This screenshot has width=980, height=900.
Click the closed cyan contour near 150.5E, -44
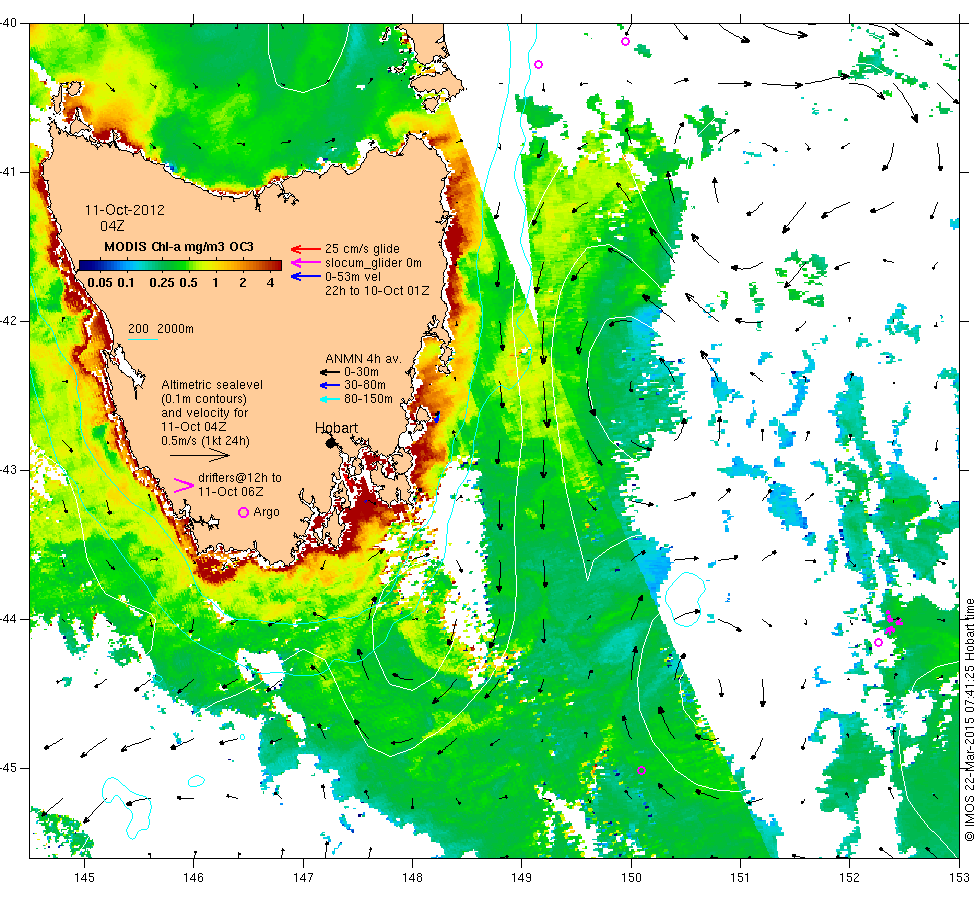pyautogui.click(x=686, y=599)
